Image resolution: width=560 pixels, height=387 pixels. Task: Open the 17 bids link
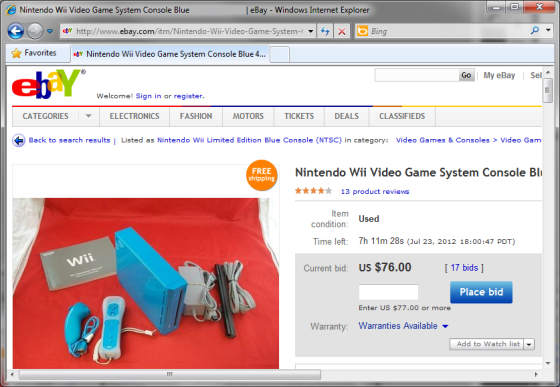[x=464, y=268]
